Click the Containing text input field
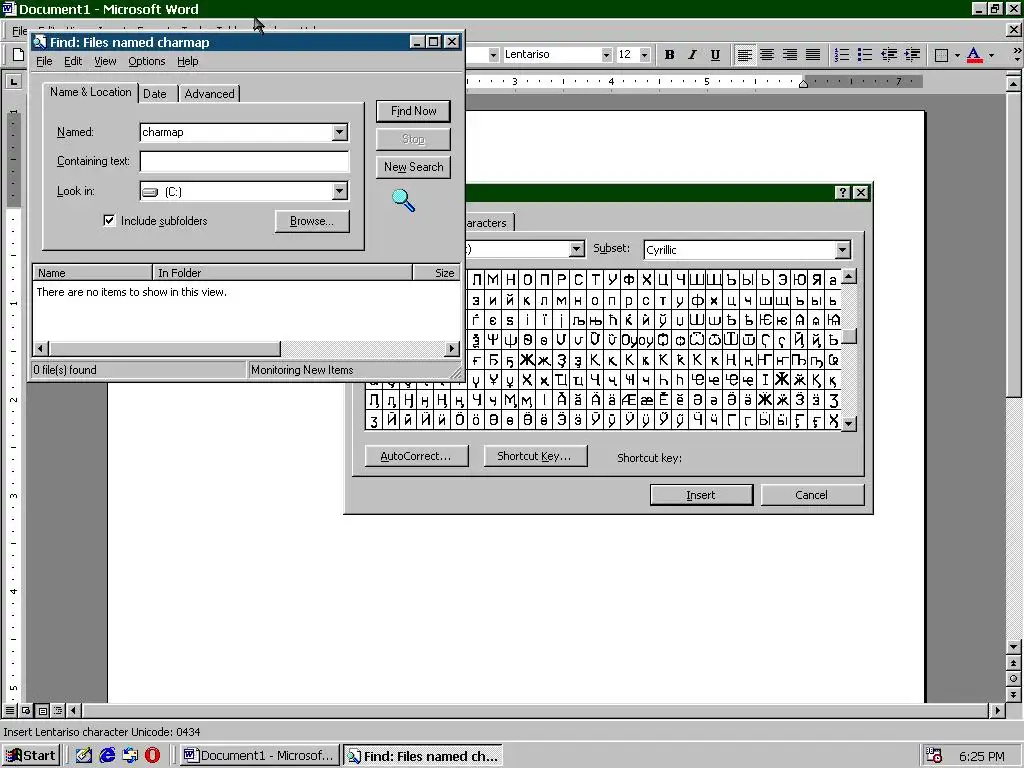Screen dimensions: 1024x768 pos(244,161)
